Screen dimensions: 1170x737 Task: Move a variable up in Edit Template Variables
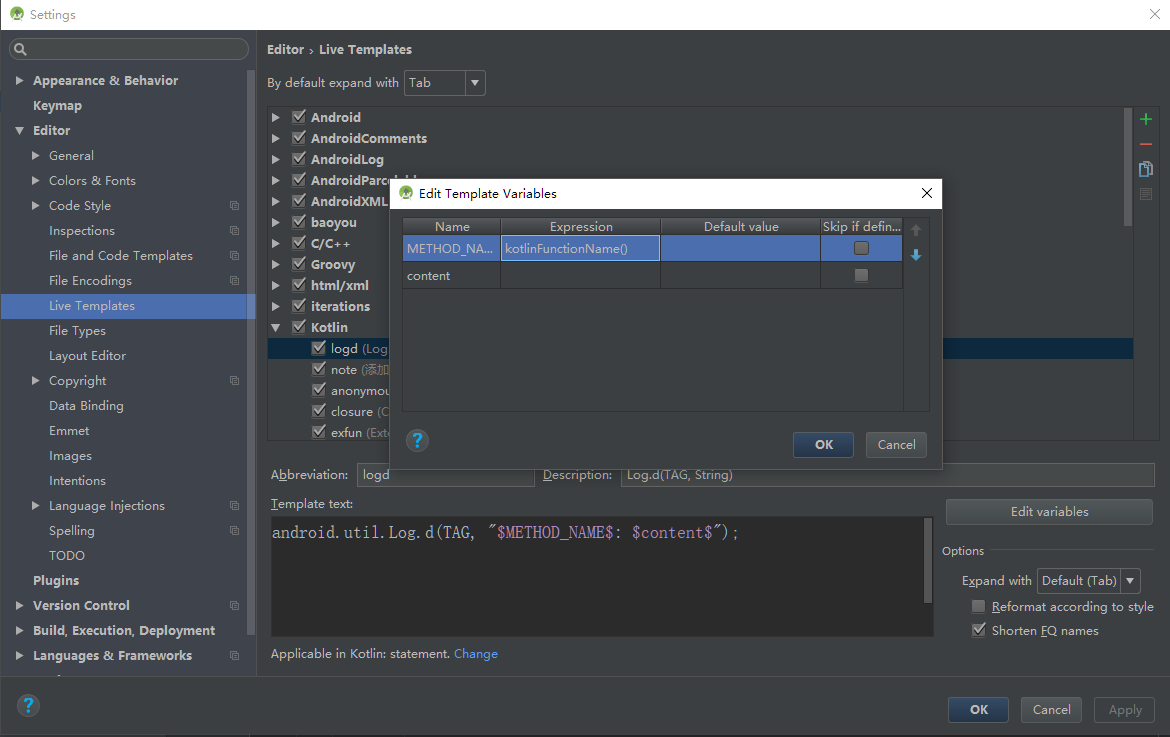click(916, 229)
